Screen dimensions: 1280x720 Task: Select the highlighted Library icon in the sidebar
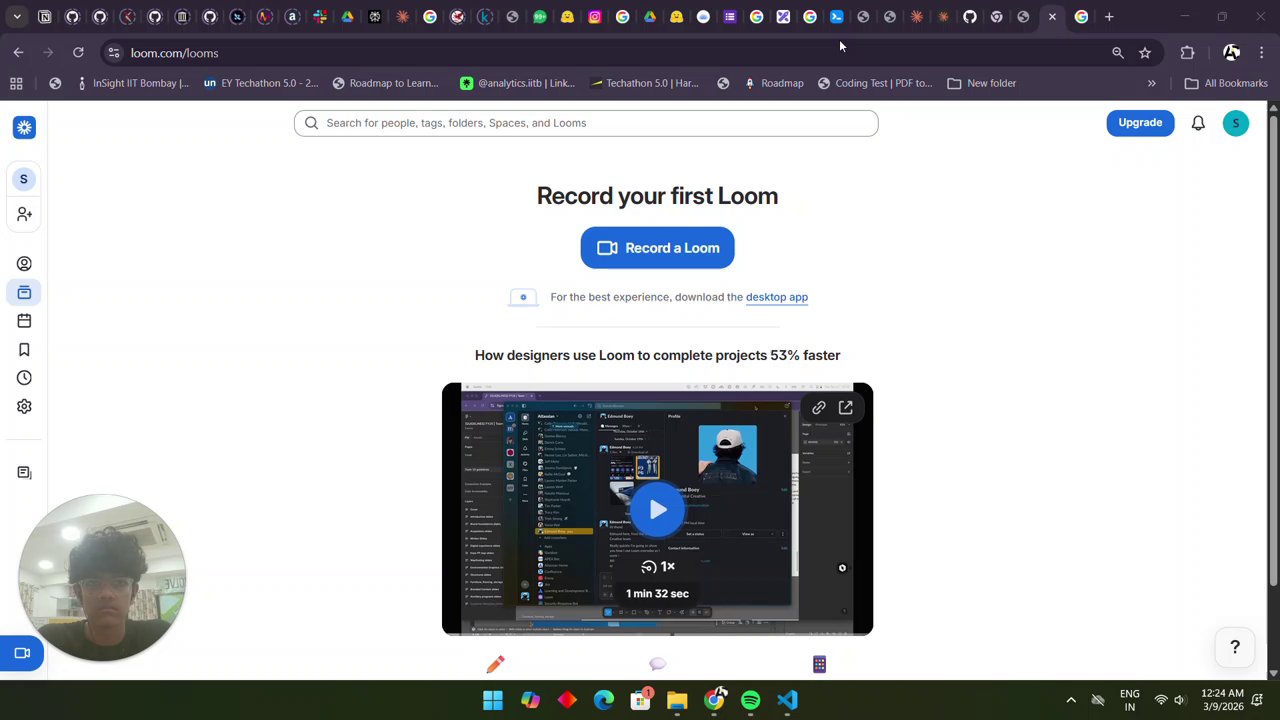tap(24, 292)
